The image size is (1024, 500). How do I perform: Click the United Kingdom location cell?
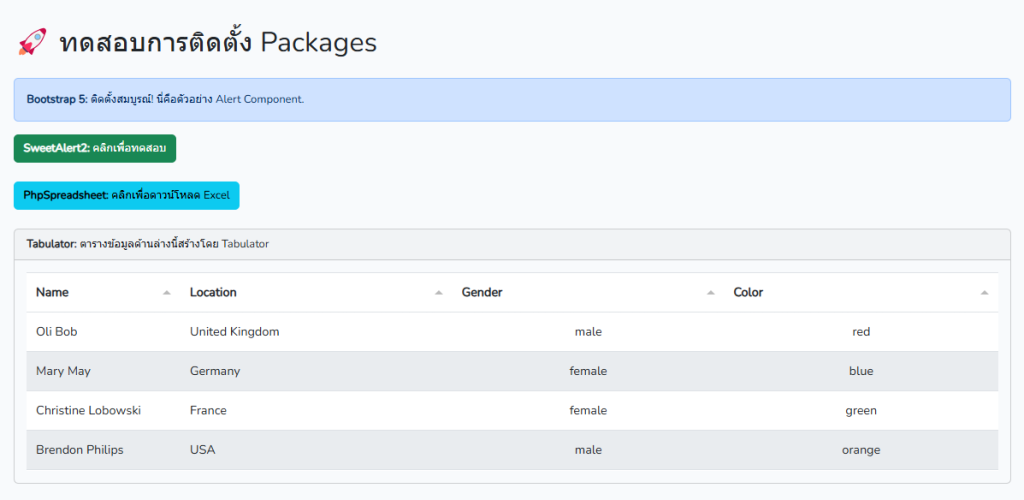234,332
